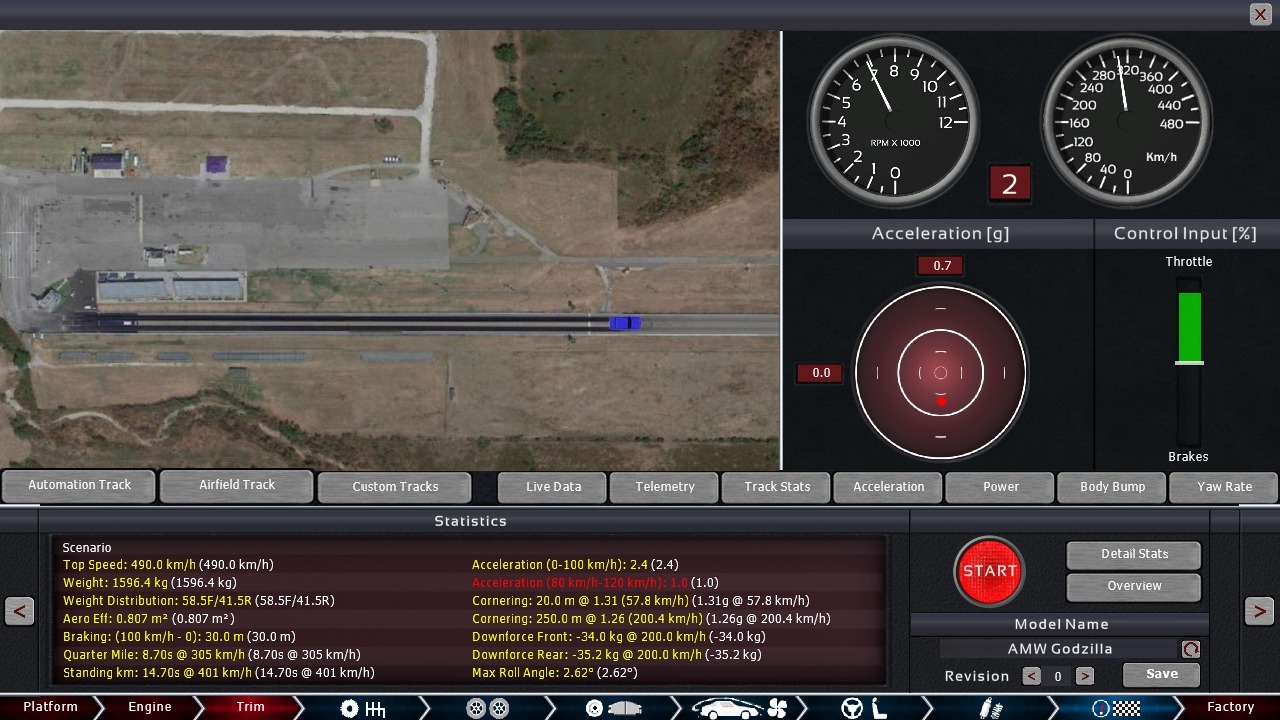
Task: Decrease the revision number with left arrow
Action: 1031,676
